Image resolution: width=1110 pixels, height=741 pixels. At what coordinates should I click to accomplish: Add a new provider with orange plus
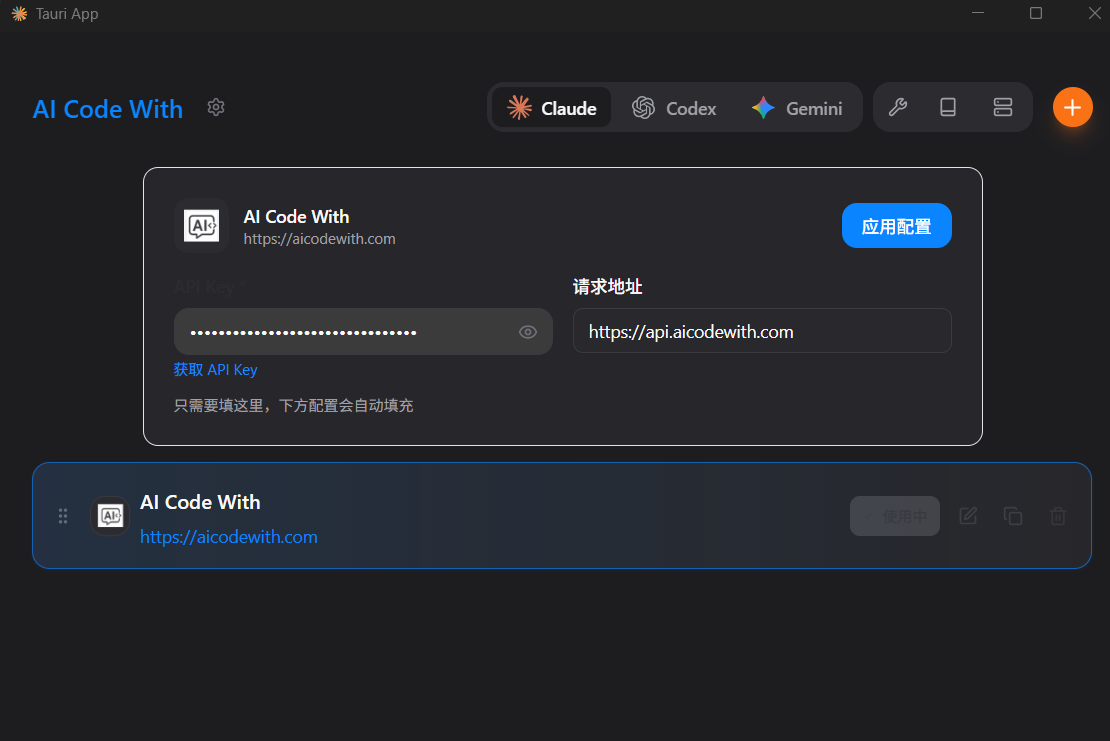tap(1072, 107)
